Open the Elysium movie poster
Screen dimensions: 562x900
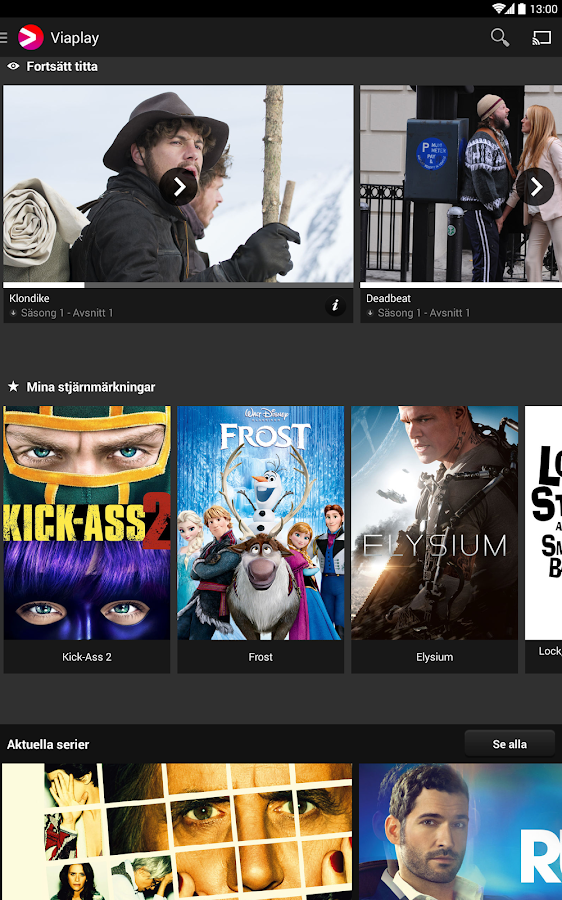coord(435,523)
